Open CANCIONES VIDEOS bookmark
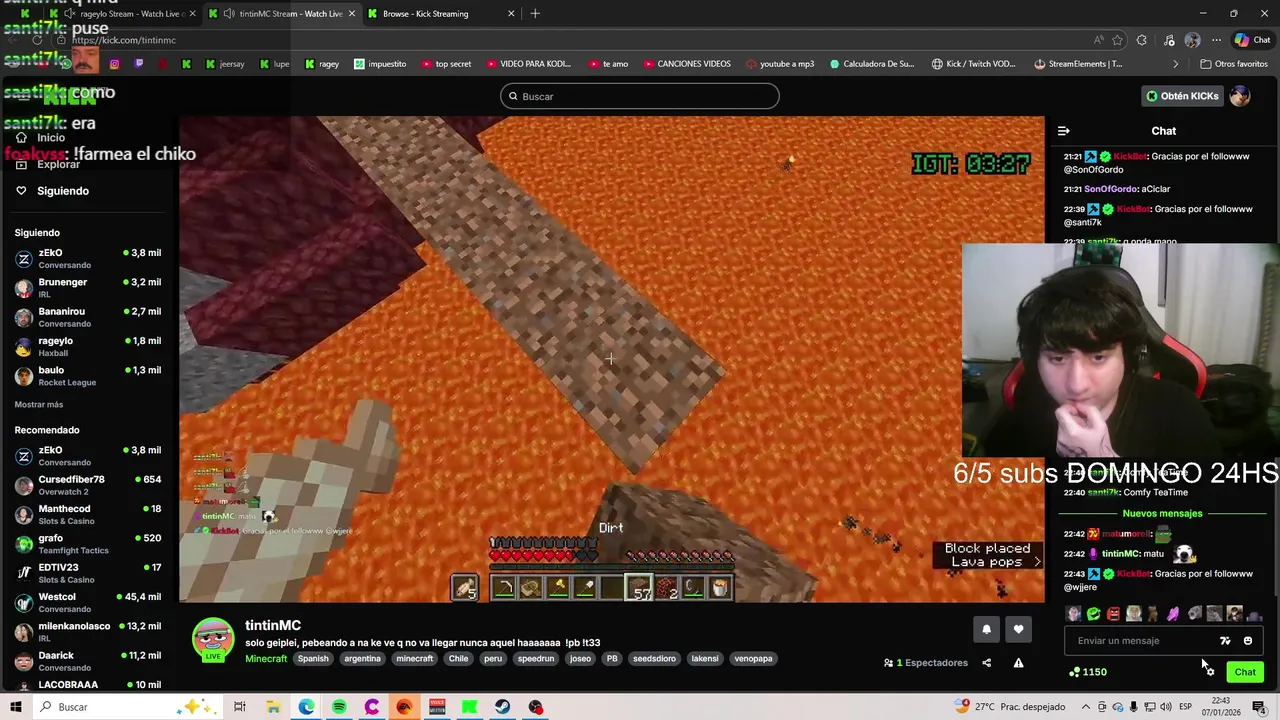Image resolution: width=1280 pixels, height=720 pixels. tap(686, 64)
